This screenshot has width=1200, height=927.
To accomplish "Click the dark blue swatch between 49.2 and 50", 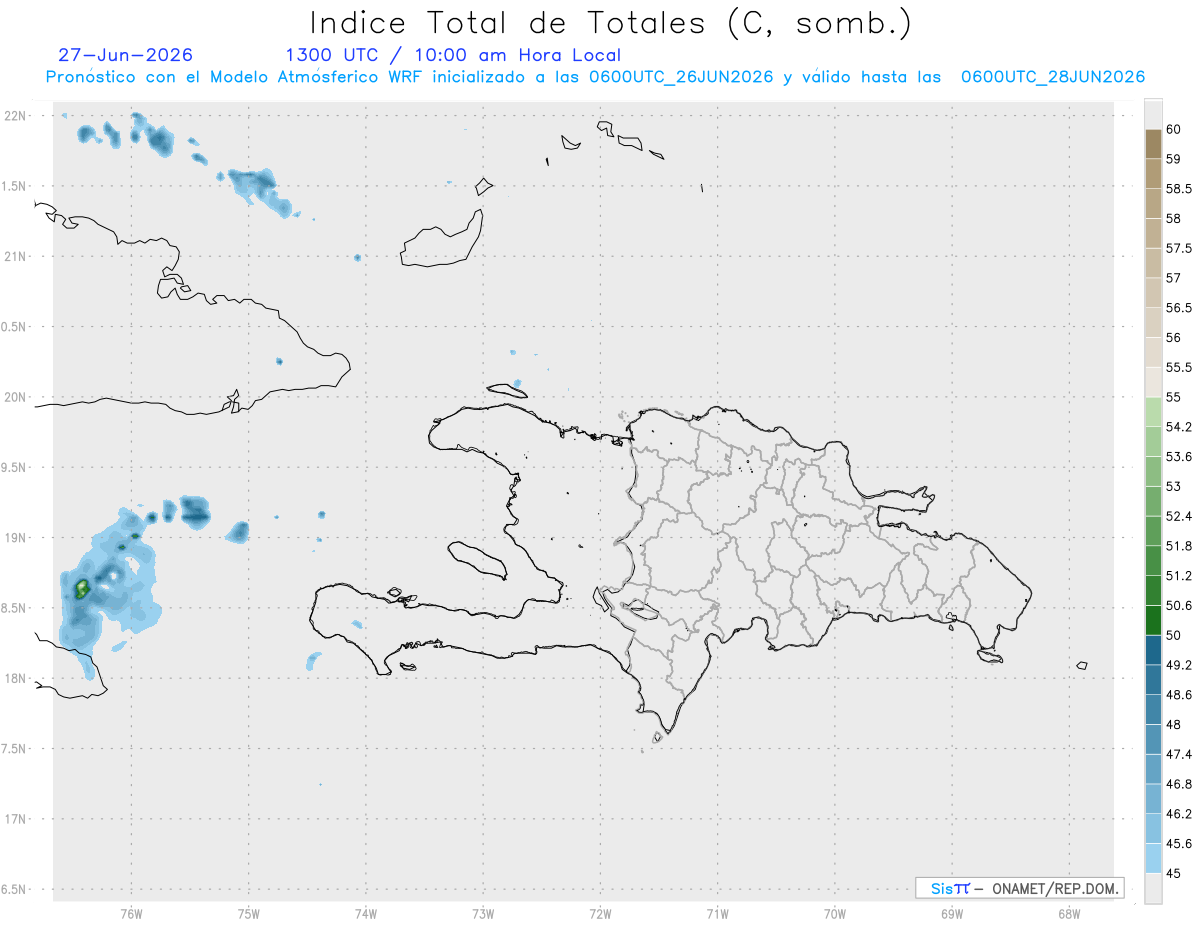I will [x=1153, y=650].
